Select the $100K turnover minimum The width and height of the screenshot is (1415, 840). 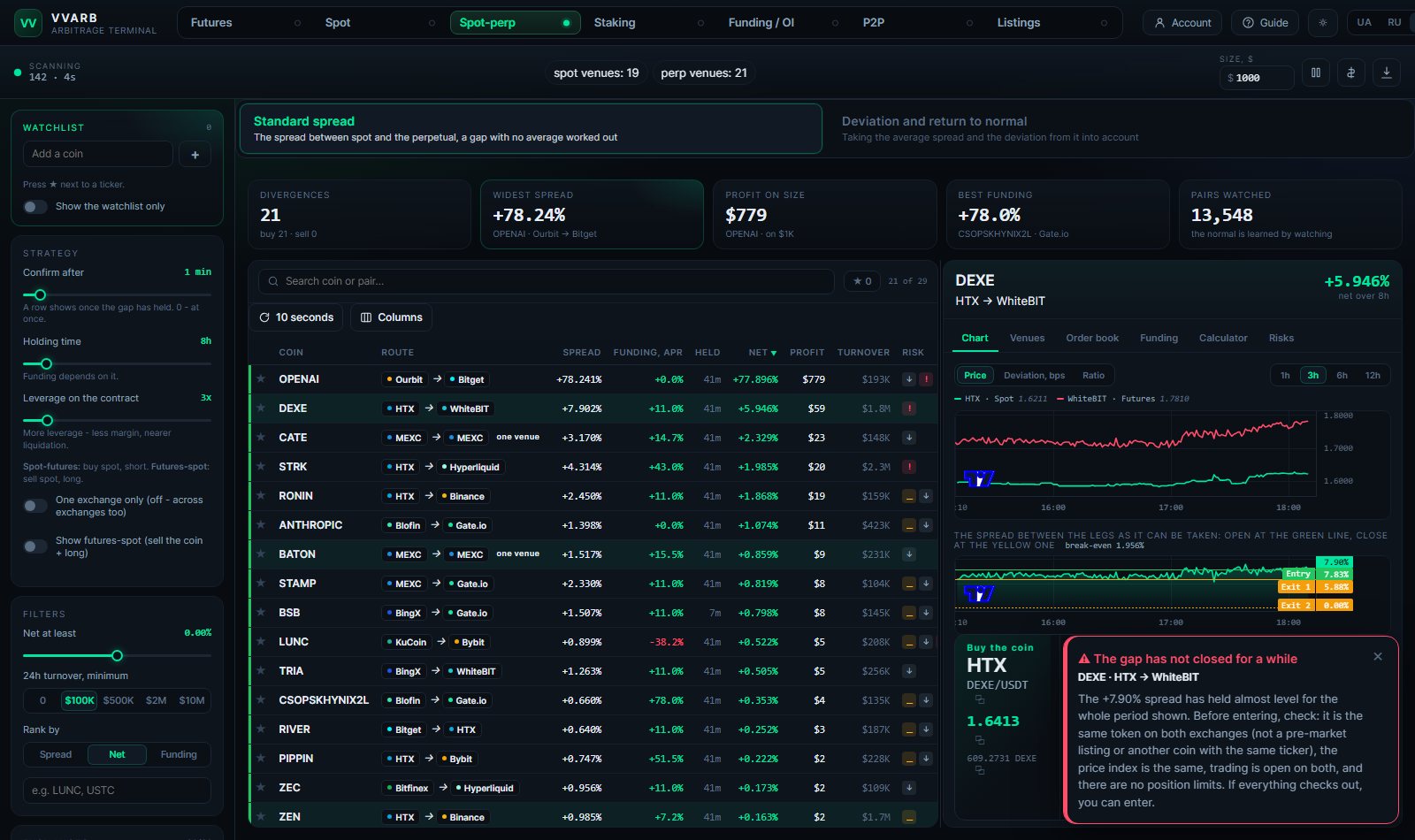pos(80,700)
